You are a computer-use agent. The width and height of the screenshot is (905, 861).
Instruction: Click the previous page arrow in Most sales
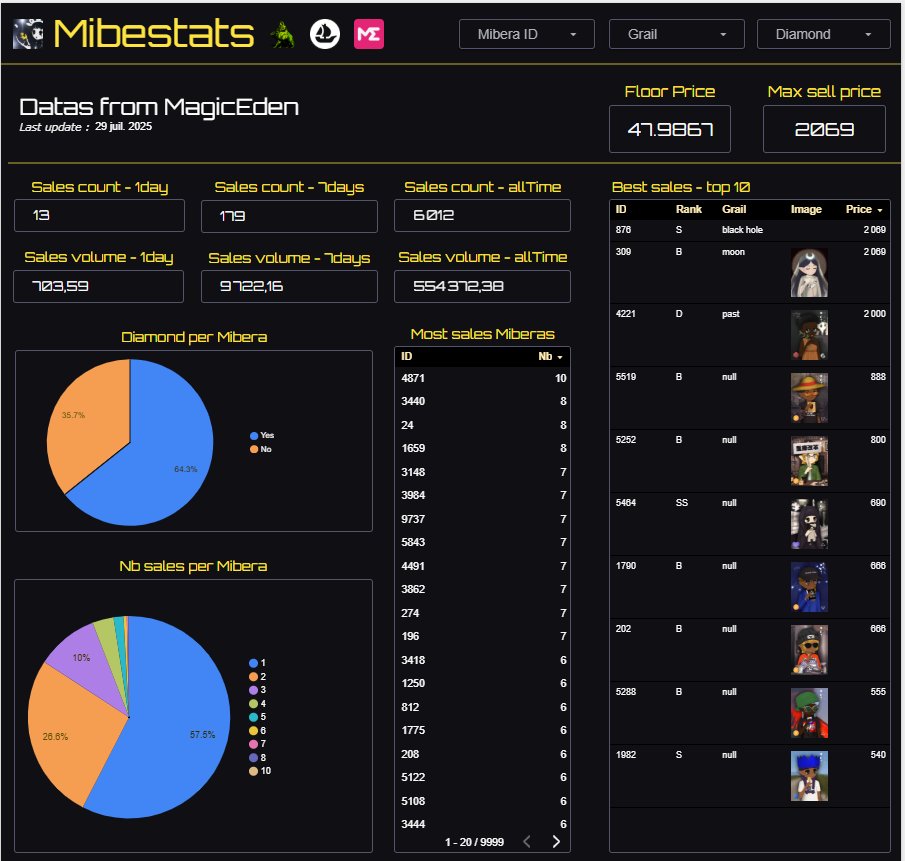[527, 842]
